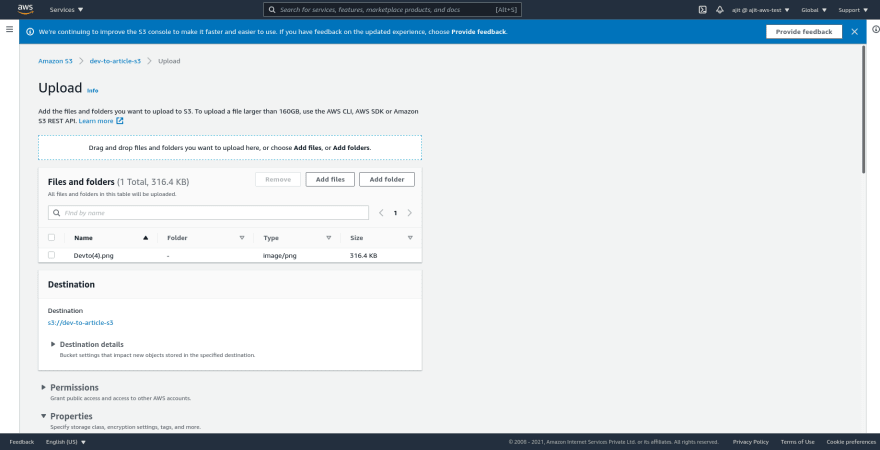Select page 1 in pagination
Image resolution: width=880 pixels, height=450 pixels.
pyautogui.click(x=395, y=213)
